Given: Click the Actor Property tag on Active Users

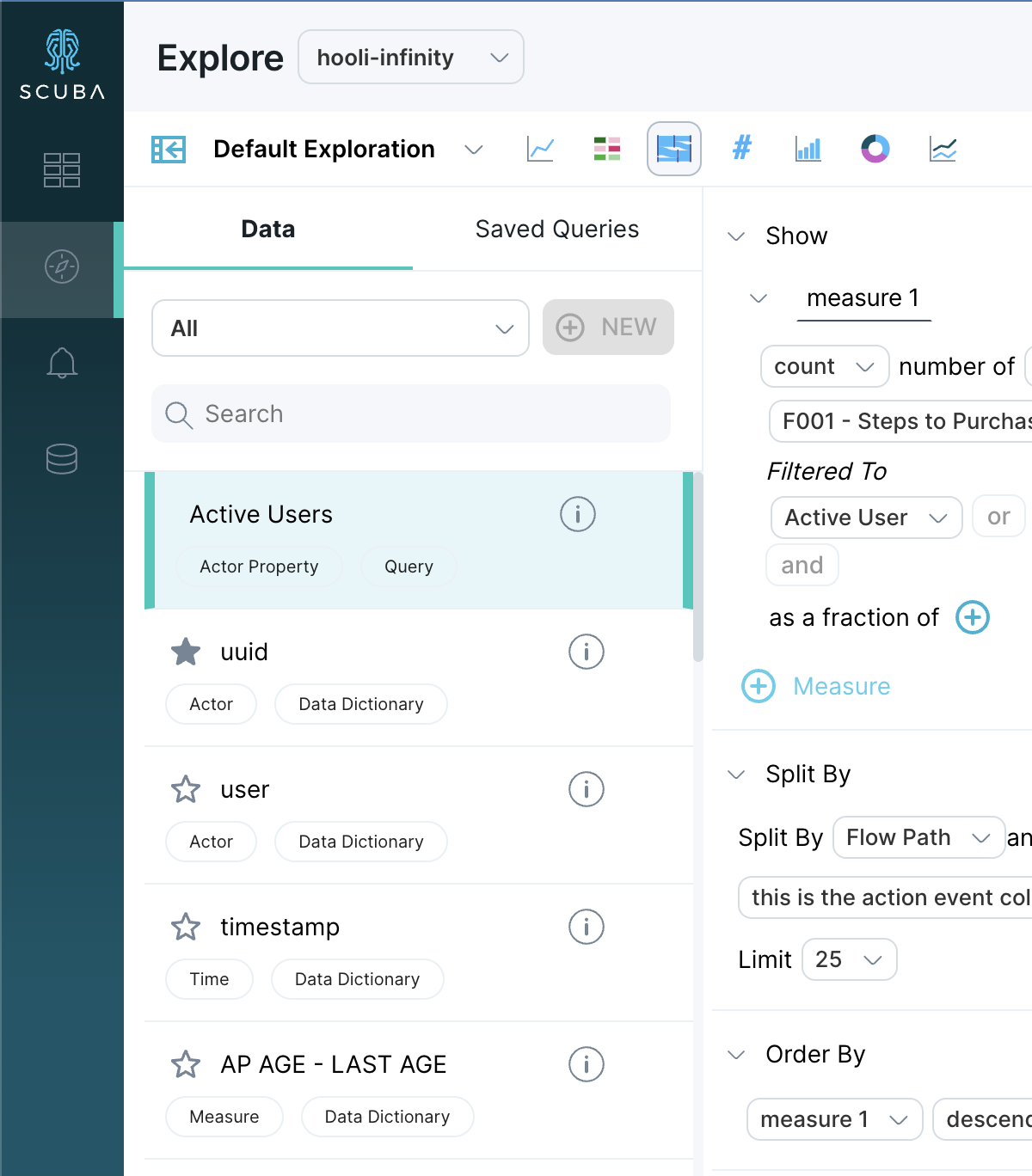Looking at the screenshot, I should [259, 567].
